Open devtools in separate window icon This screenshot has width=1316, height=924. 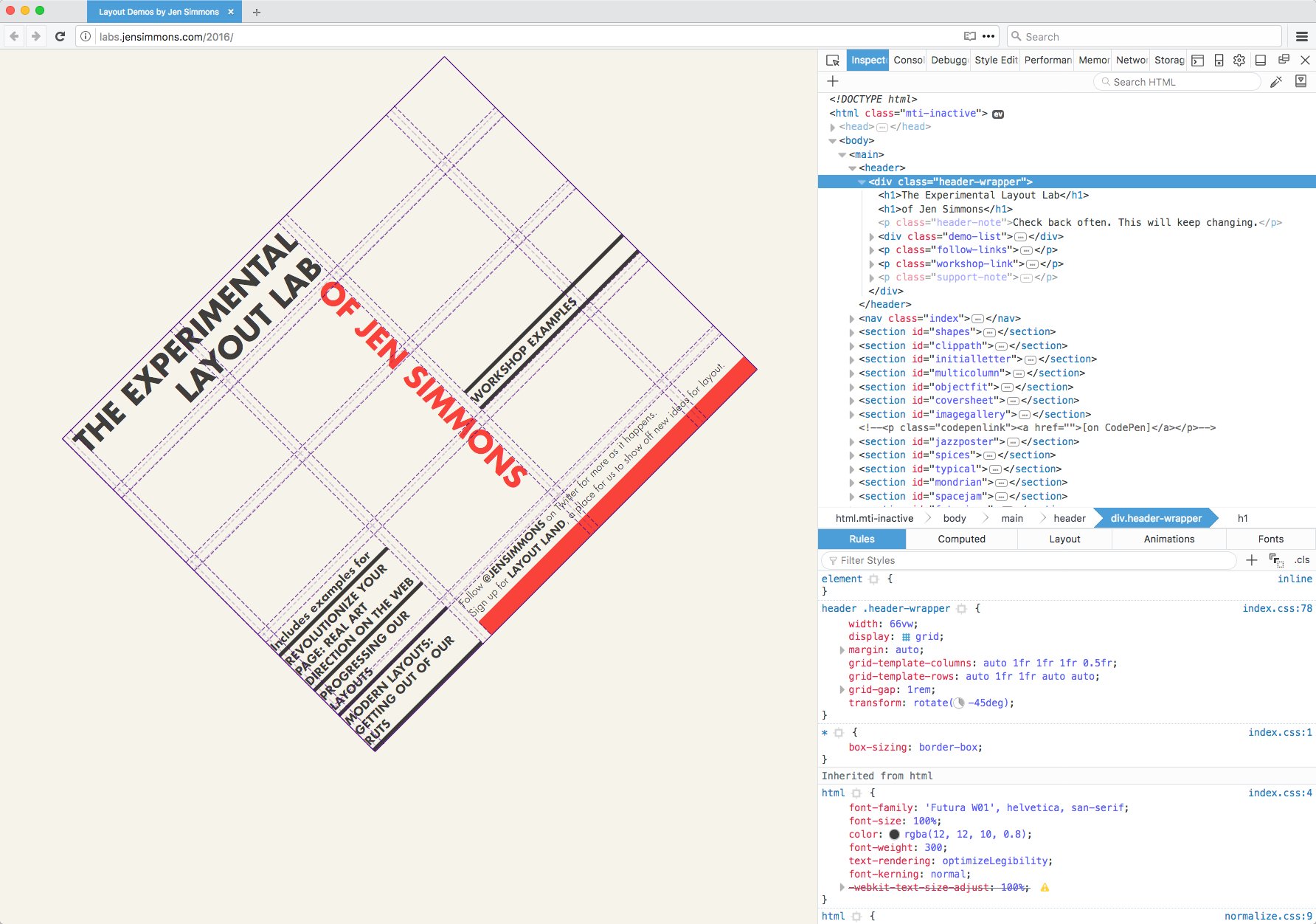1284,60
